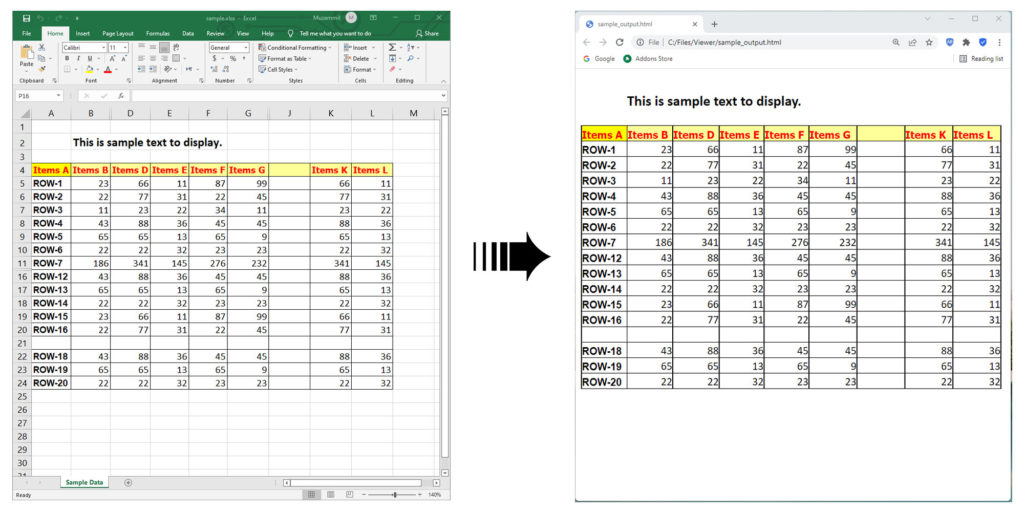Switch to the Insert ribbon tab
Image resolution: width=1024 pixels, height=512 pixels.
point(82,33)
